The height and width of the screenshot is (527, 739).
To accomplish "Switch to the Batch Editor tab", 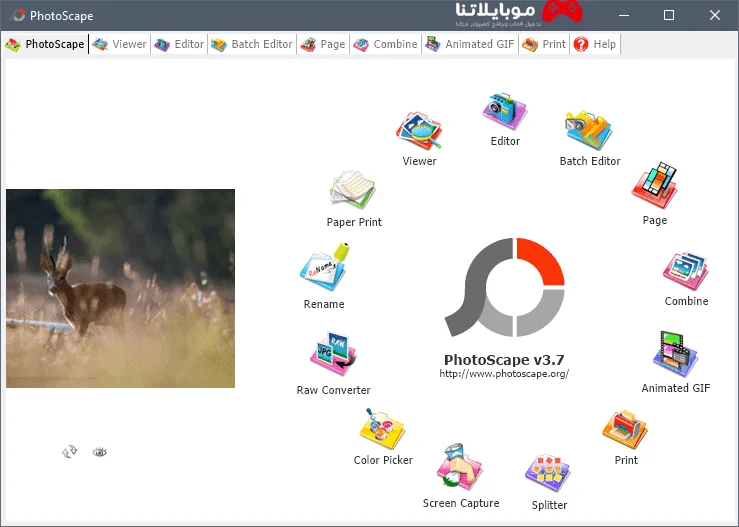I will click(x=252, y=44).
